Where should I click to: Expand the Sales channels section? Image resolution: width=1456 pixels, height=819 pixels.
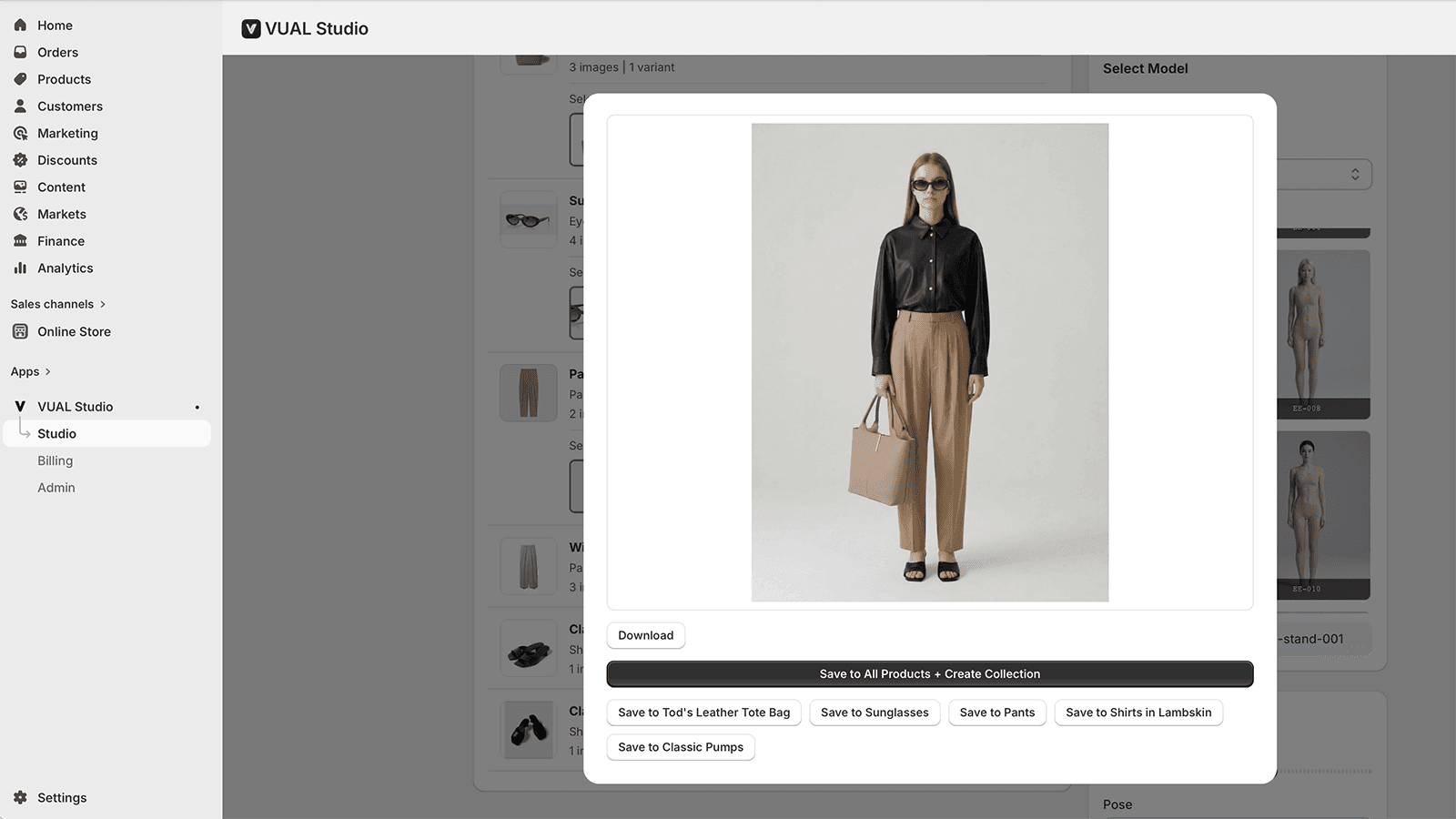coord(58,304)
